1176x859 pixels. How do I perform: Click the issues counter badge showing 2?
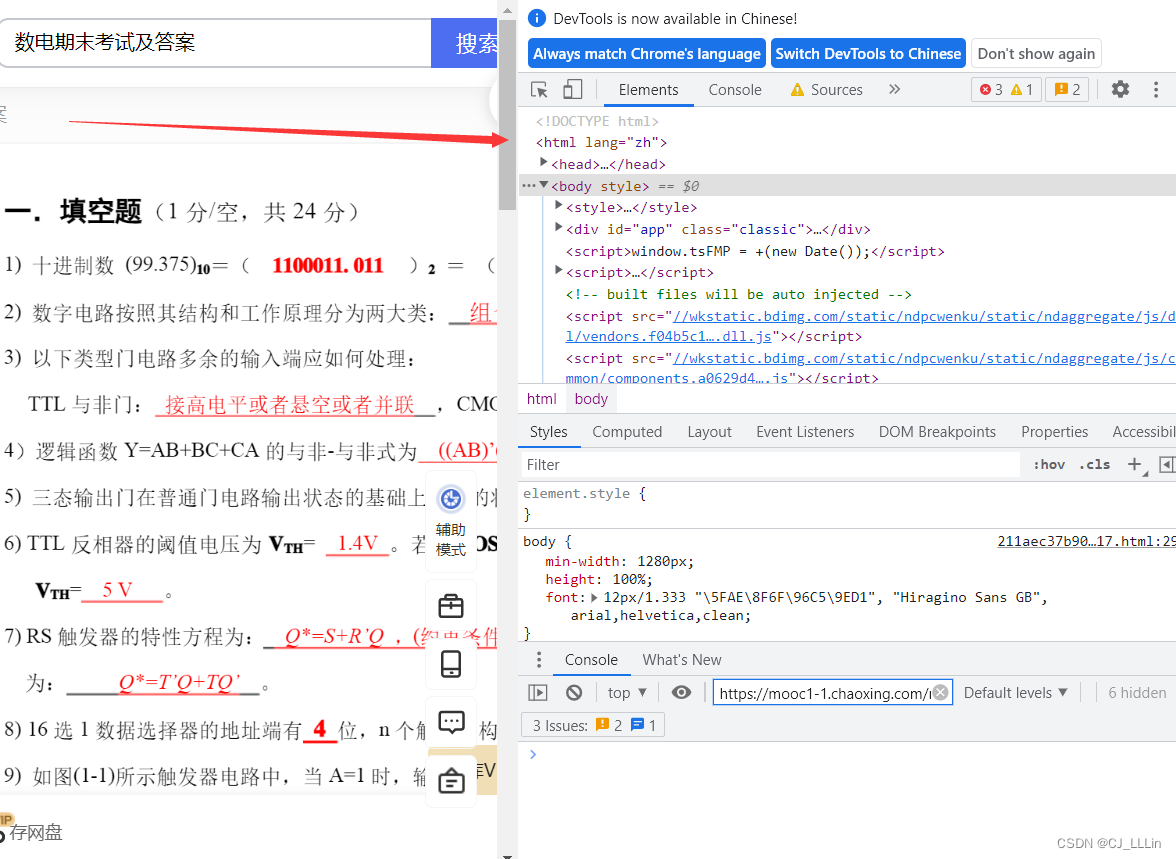click(x=1066, y=90)
